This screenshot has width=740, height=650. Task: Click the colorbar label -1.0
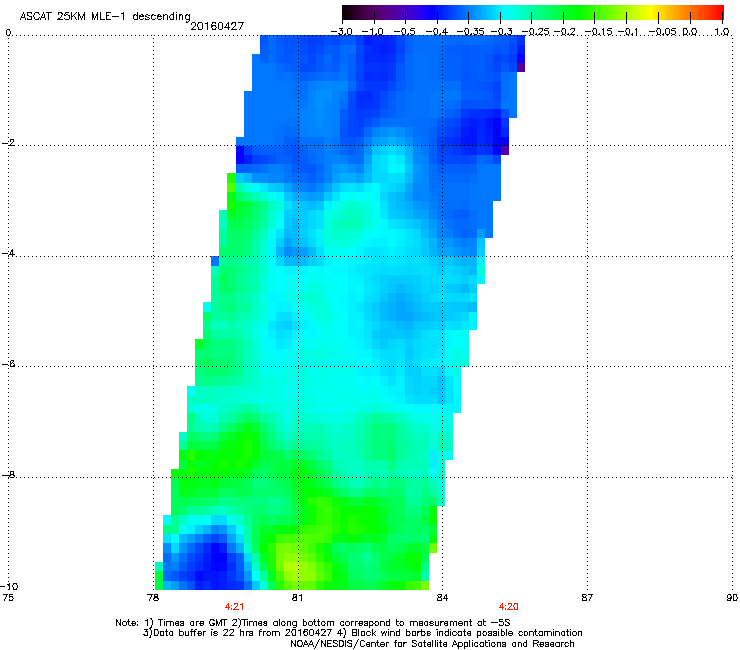click(x=373, y=32)
